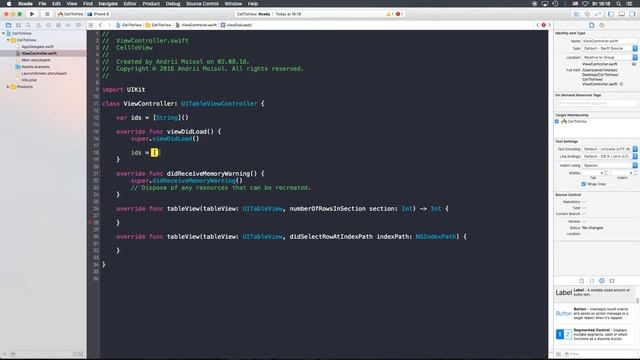The width and height of the screenshot is (640, 360).
Task: Show the File inspector
Action: pyautogui.click(x=591, y=25)
